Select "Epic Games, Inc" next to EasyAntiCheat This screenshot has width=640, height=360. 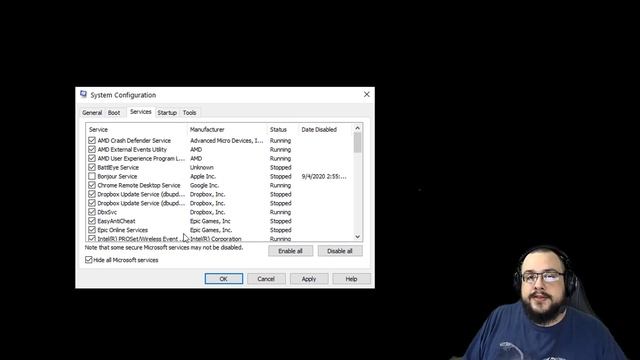click(x=210, y=221)
